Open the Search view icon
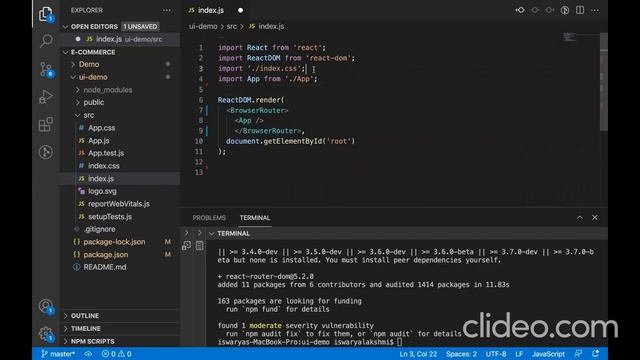Image resolution: width=640 pixels, height=360 pixels. tap(46, 41)
